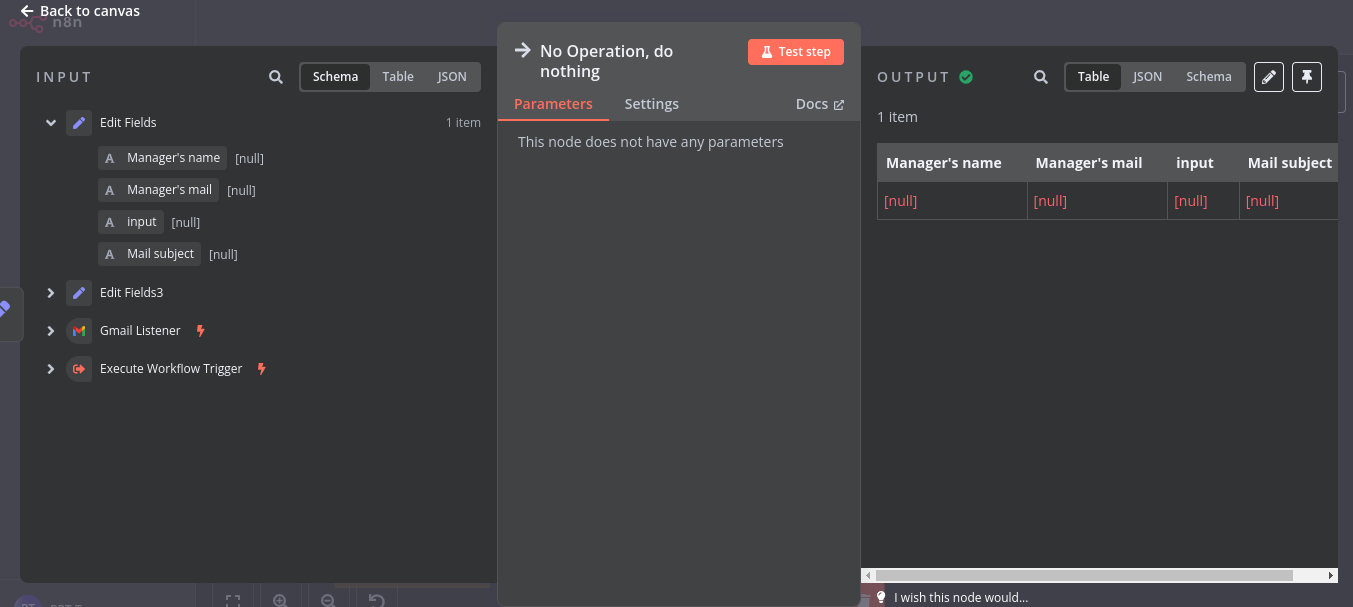Screen dimensions: 1353x607
Task: Select the Mail subject schema field
Action: pyautogui.click(x=150, y=254)
